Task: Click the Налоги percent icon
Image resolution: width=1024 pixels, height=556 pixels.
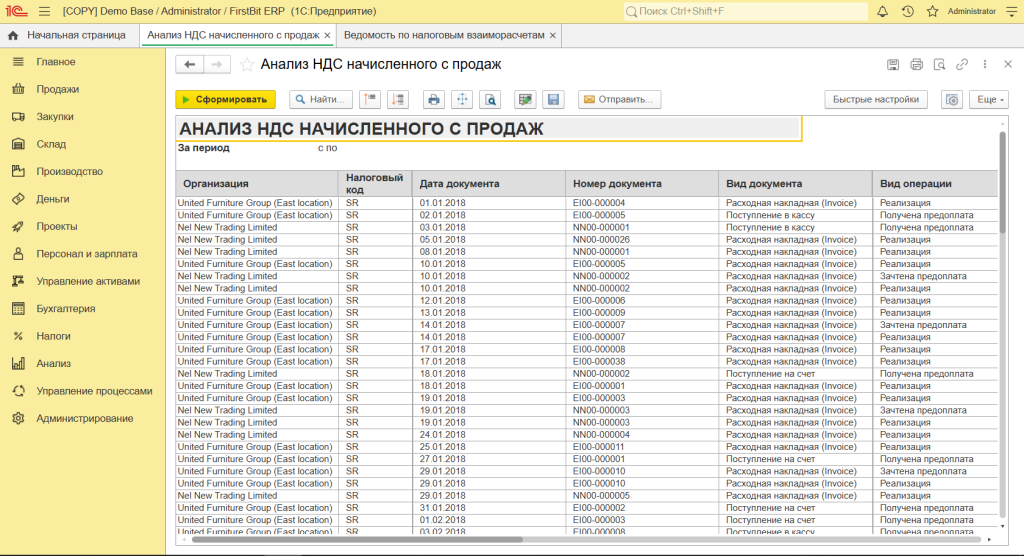Action: [18, 336]
